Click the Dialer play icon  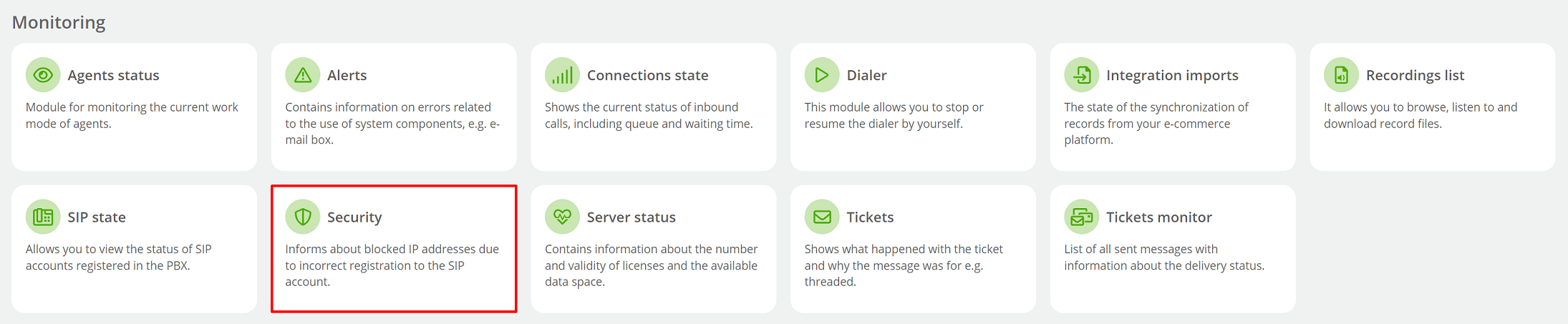[x=822, y=75]
